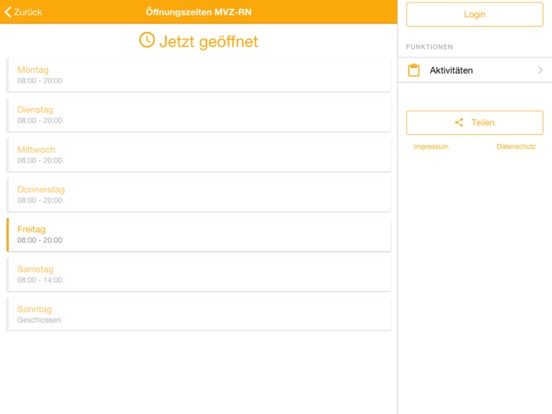Click the Geschlossen text under Sonntag
This screenshot has width=552, height=414.
pos(39,320)
